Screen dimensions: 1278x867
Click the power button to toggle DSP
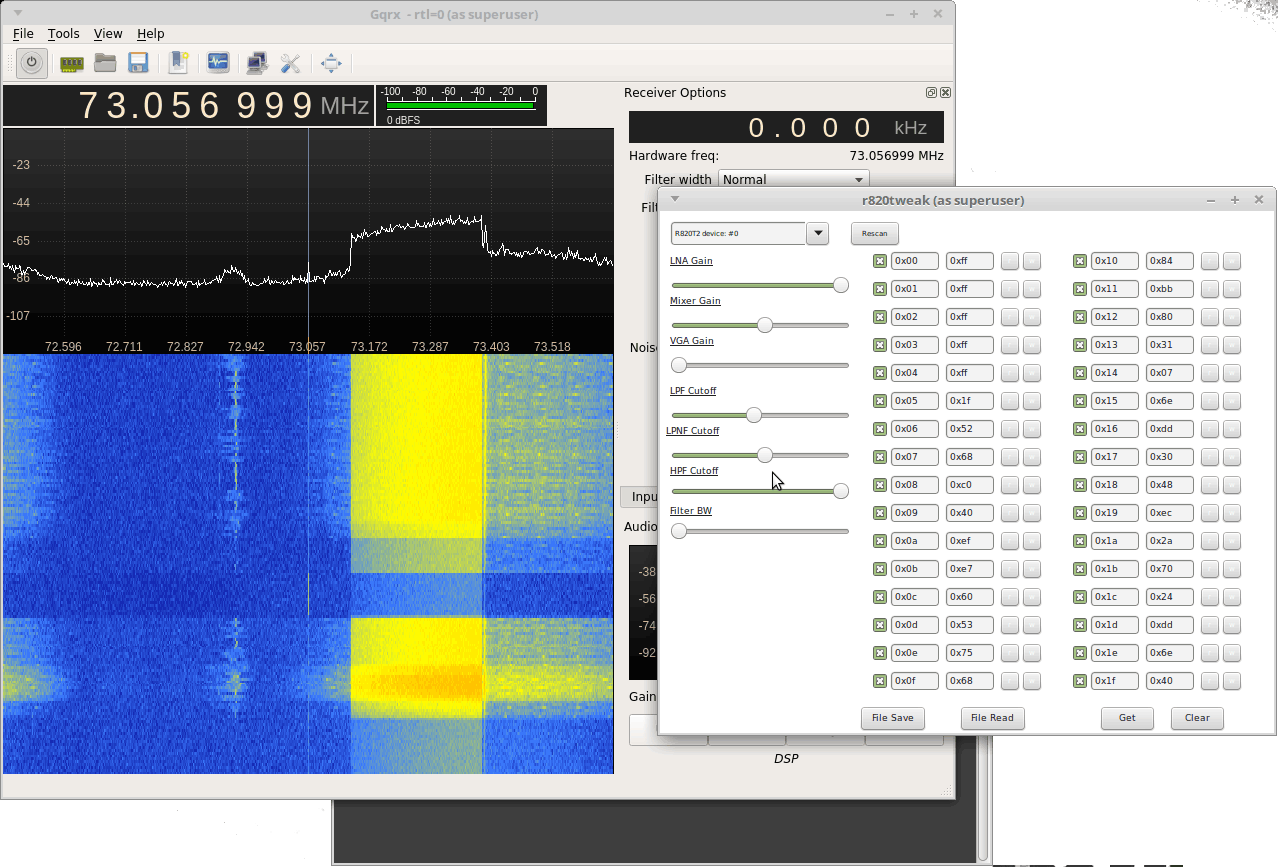[32, 63]
